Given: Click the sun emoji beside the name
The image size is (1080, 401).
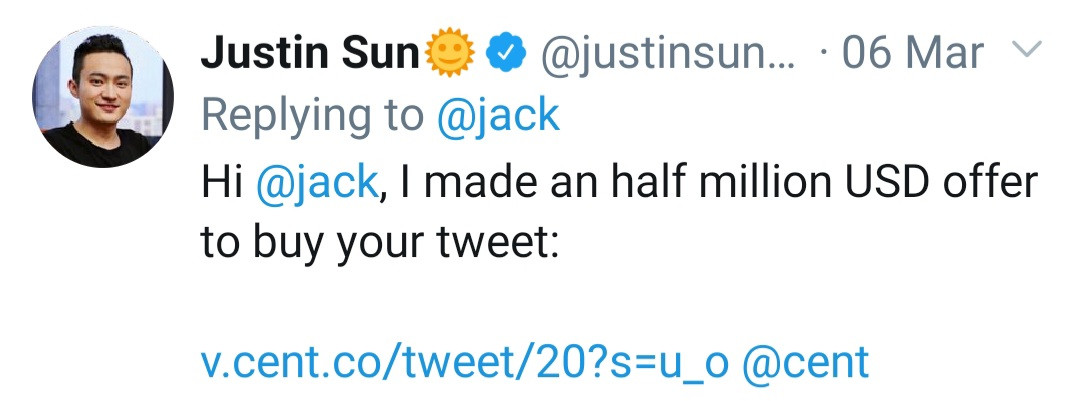Looking at the screenshot, I should click(450, 52).
